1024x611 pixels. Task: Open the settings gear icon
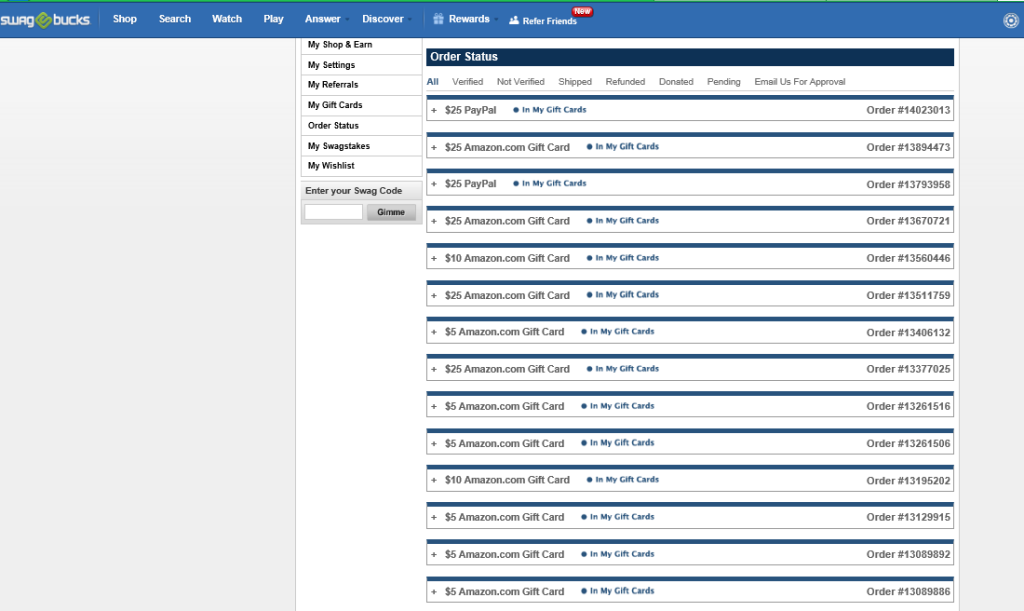click(1010, 21)
